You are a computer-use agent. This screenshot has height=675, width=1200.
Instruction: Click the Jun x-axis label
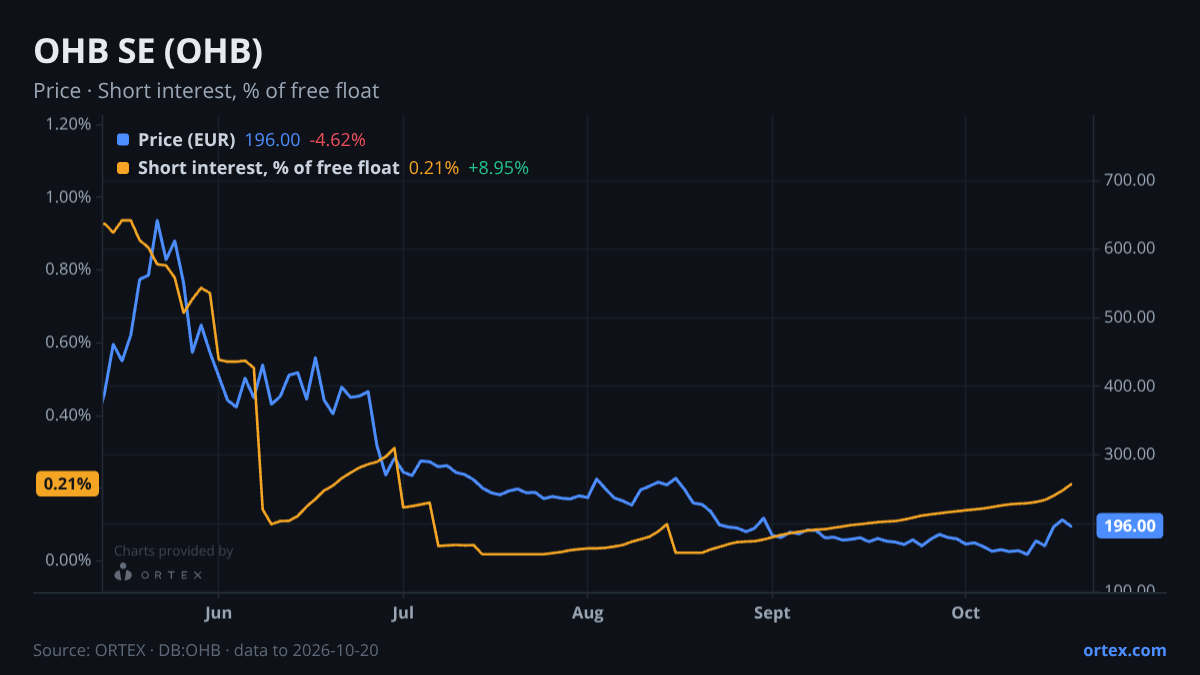coord(218,612)
